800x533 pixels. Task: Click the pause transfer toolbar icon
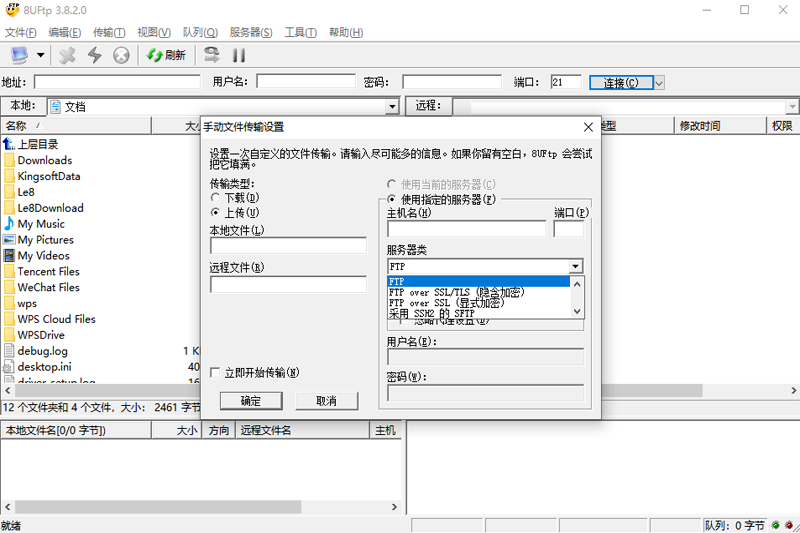239,55
